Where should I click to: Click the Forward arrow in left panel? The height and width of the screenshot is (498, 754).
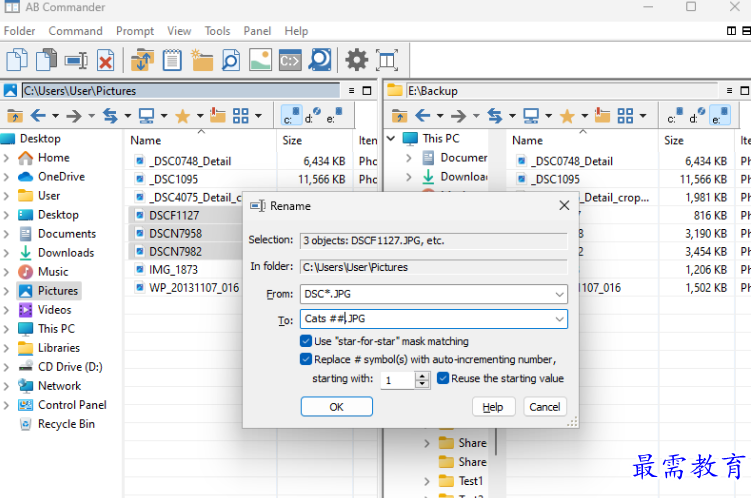pyautogui.click(x=74, y=116)
